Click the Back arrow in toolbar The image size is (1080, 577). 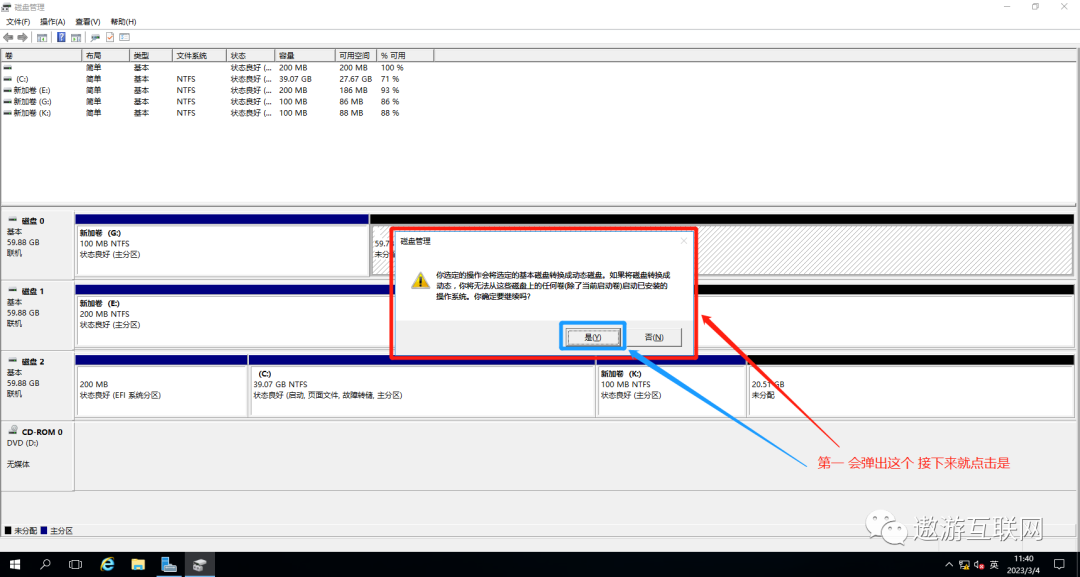click(x=8, y=37)
